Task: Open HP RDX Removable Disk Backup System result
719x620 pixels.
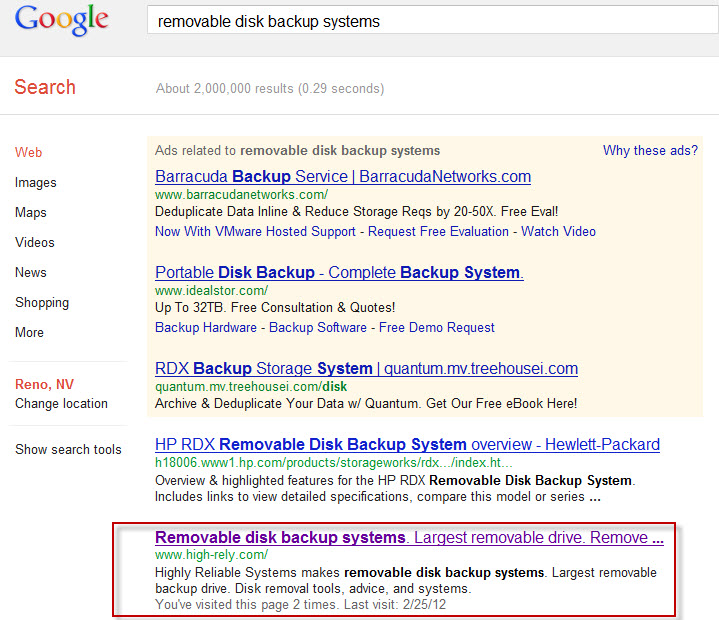Action: click(407, 444)
